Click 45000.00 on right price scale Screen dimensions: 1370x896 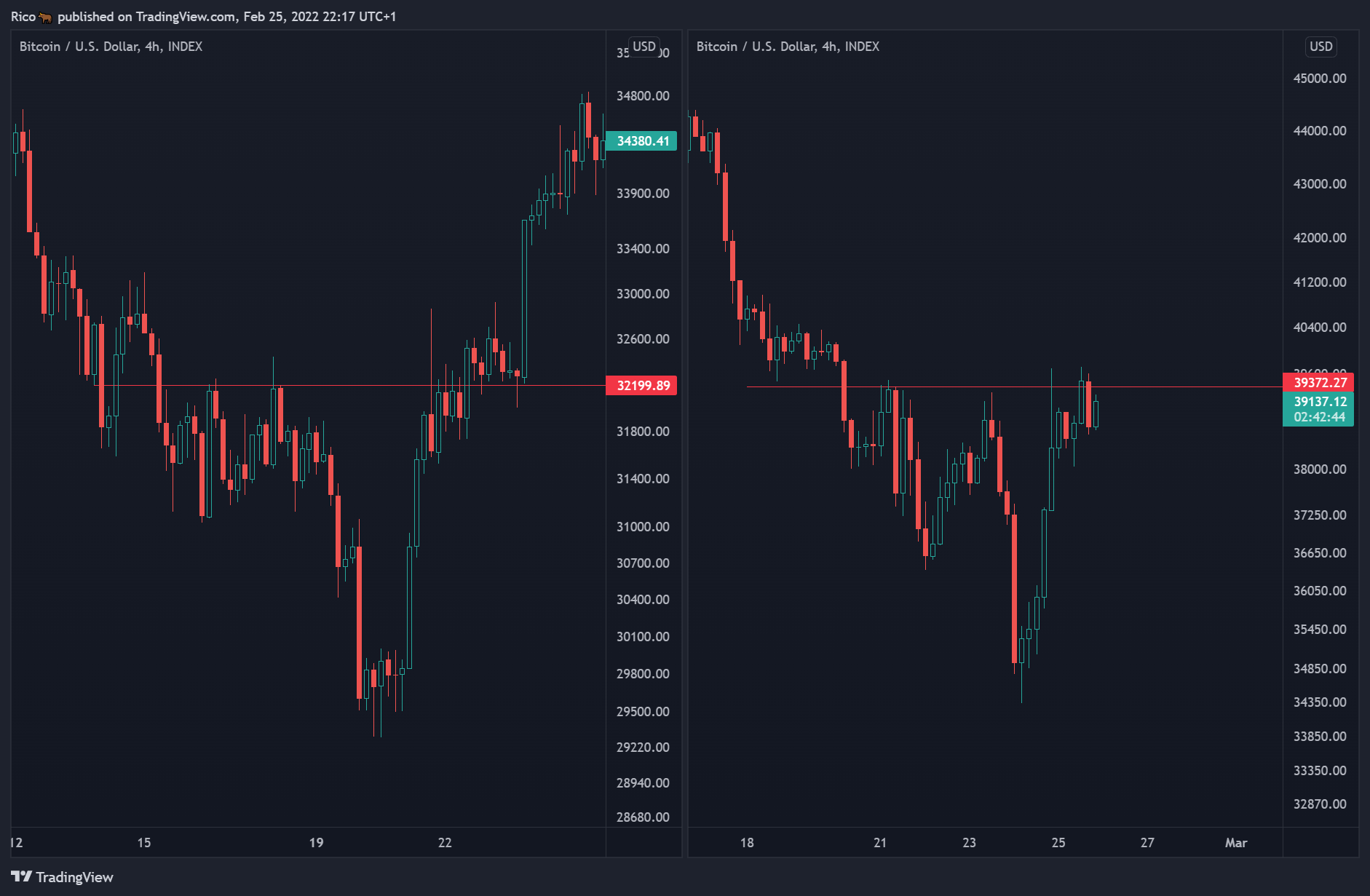(x=1320, y=79)
